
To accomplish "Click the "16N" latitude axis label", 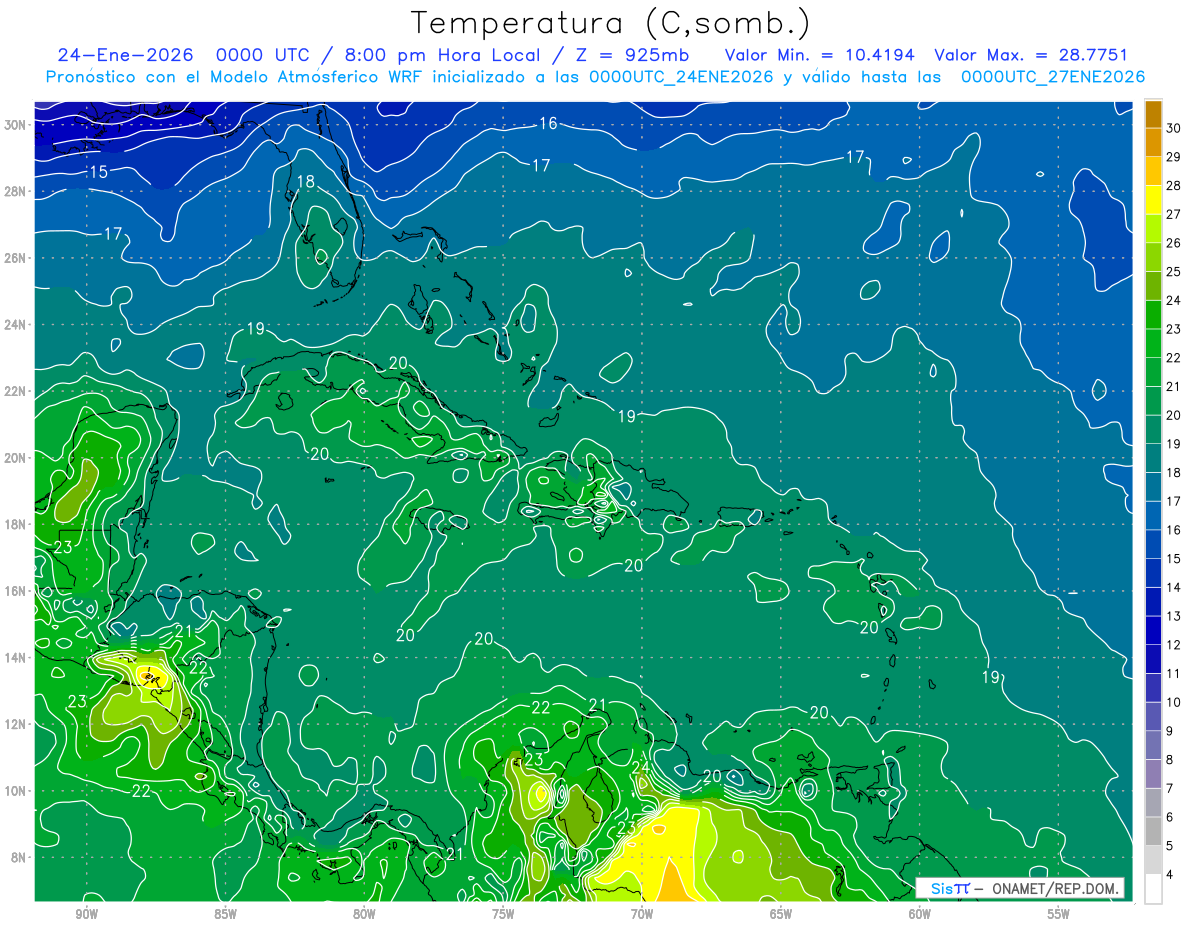I will click(x=15, y=591).
